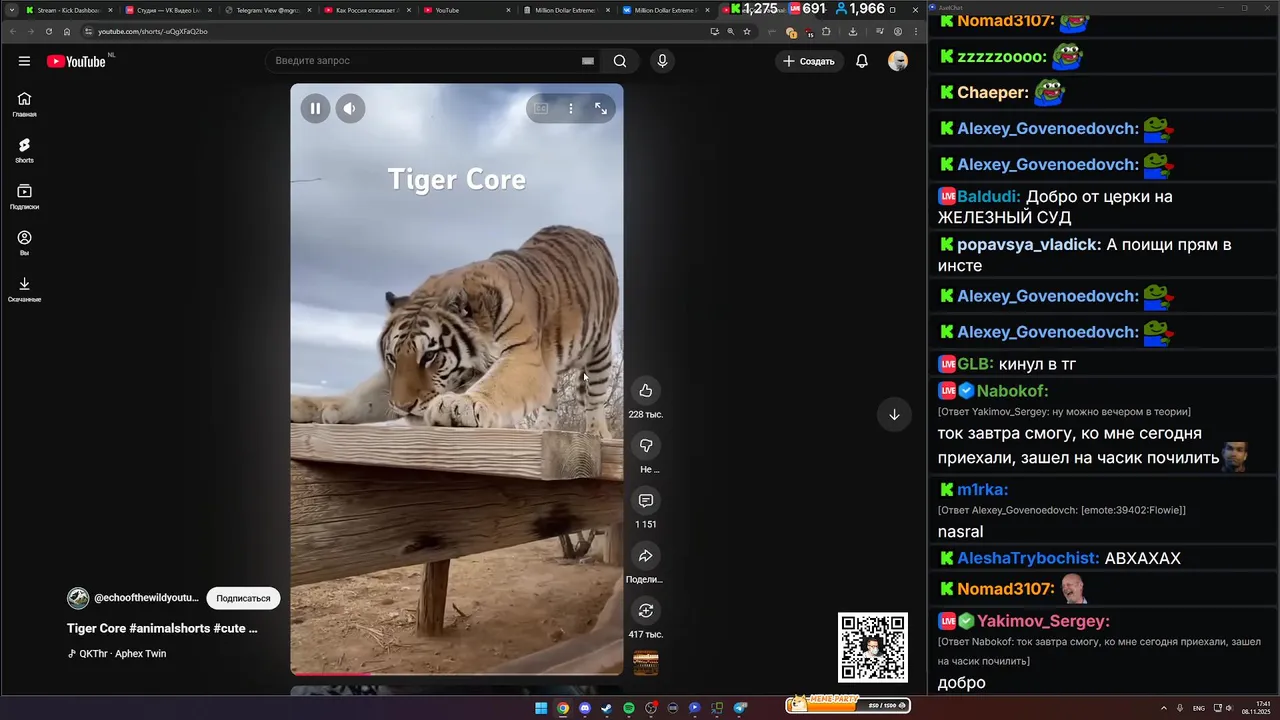Click the Создать button

point(809,61)
